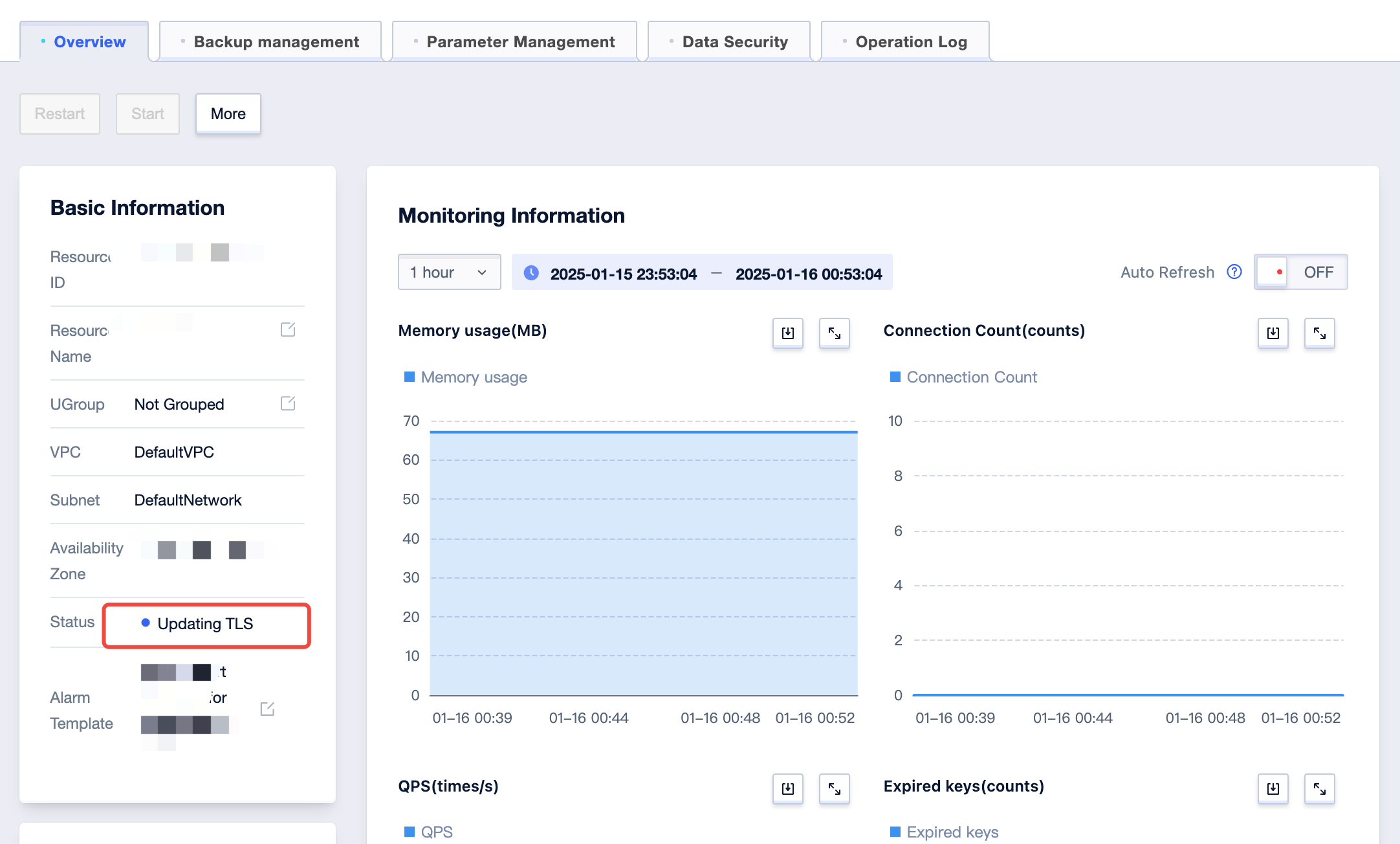Open the Operation Log tab

(x=905, y=41)
